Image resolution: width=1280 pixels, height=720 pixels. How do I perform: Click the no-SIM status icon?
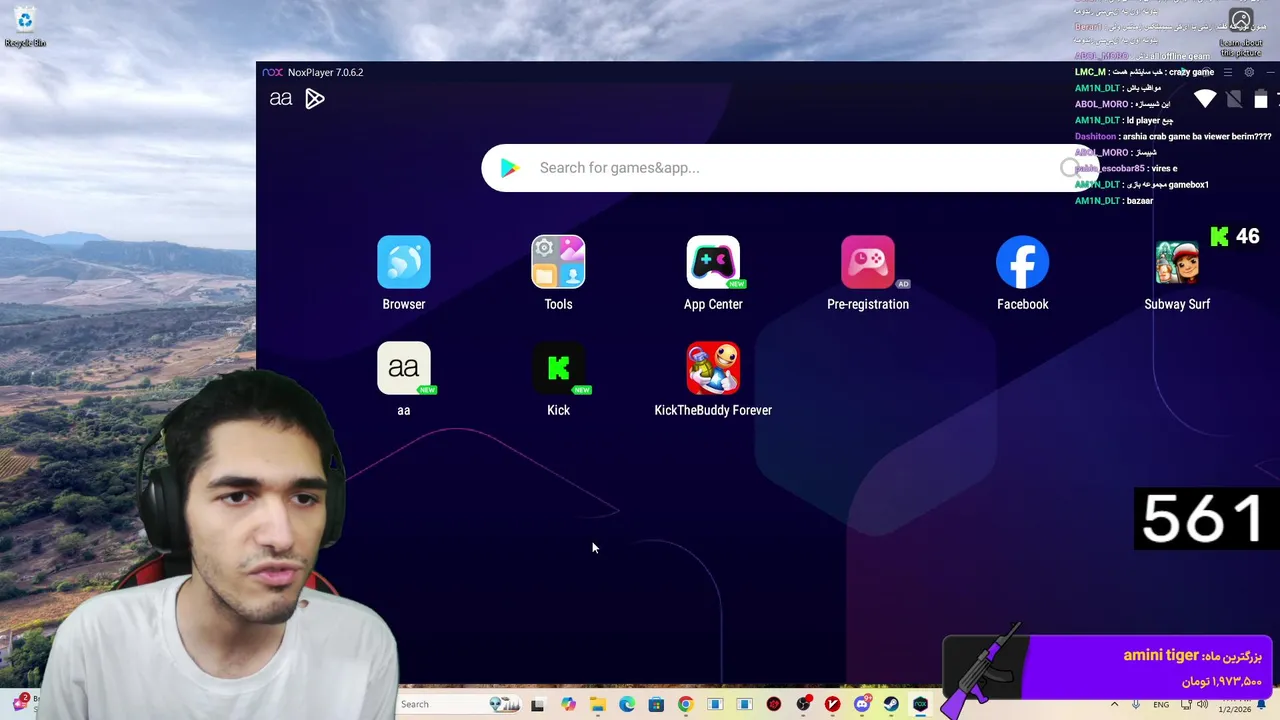click(x=1234, y=99)
